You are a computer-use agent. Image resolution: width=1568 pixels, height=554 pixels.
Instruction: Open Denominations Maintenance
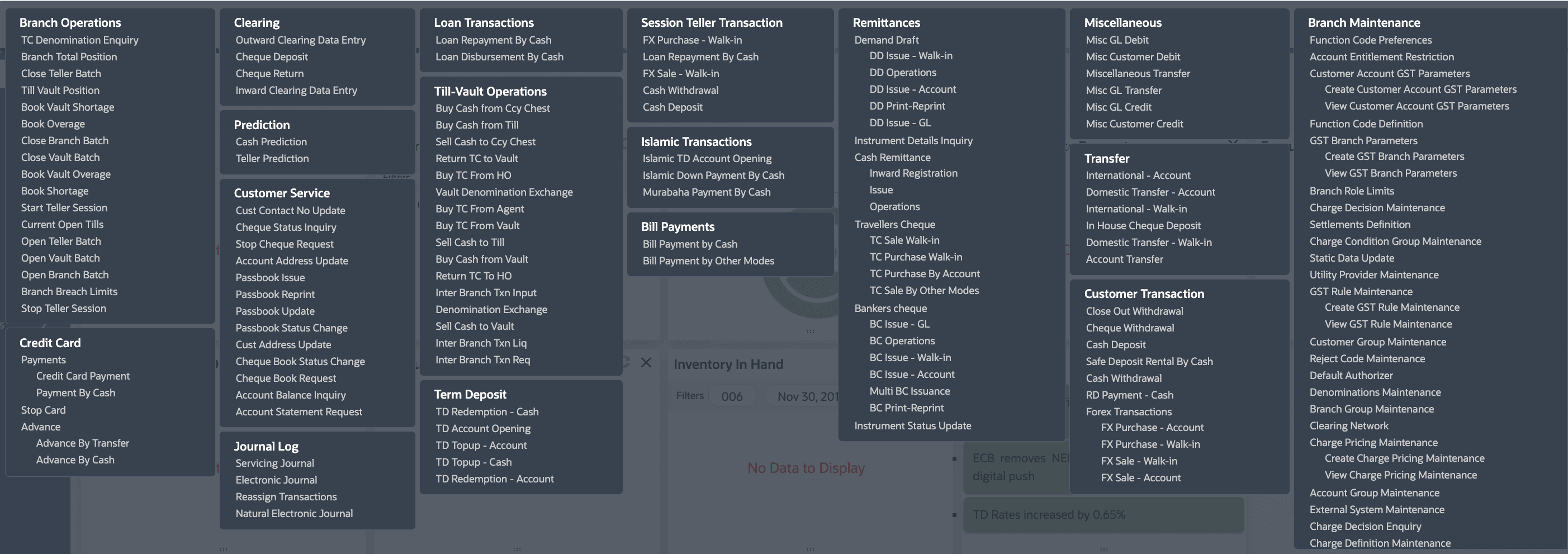pyautogui.click(x=1375, y=392)
